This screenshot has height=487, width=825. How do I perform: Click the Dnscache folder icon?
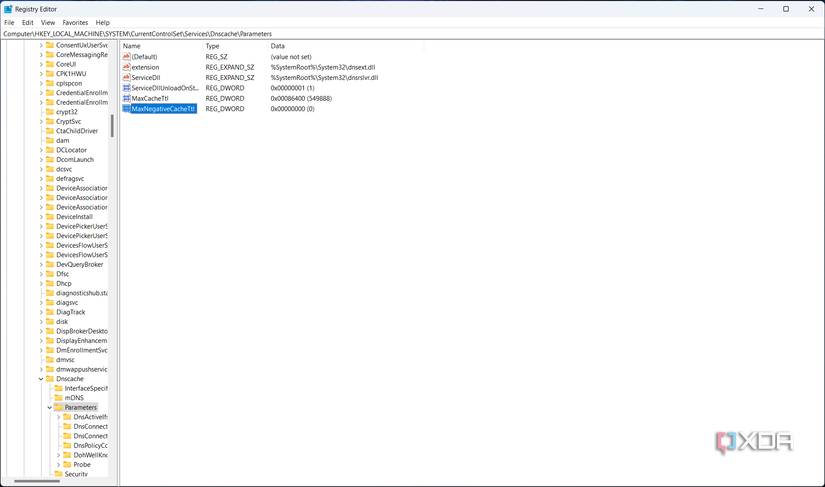point(50,379)
